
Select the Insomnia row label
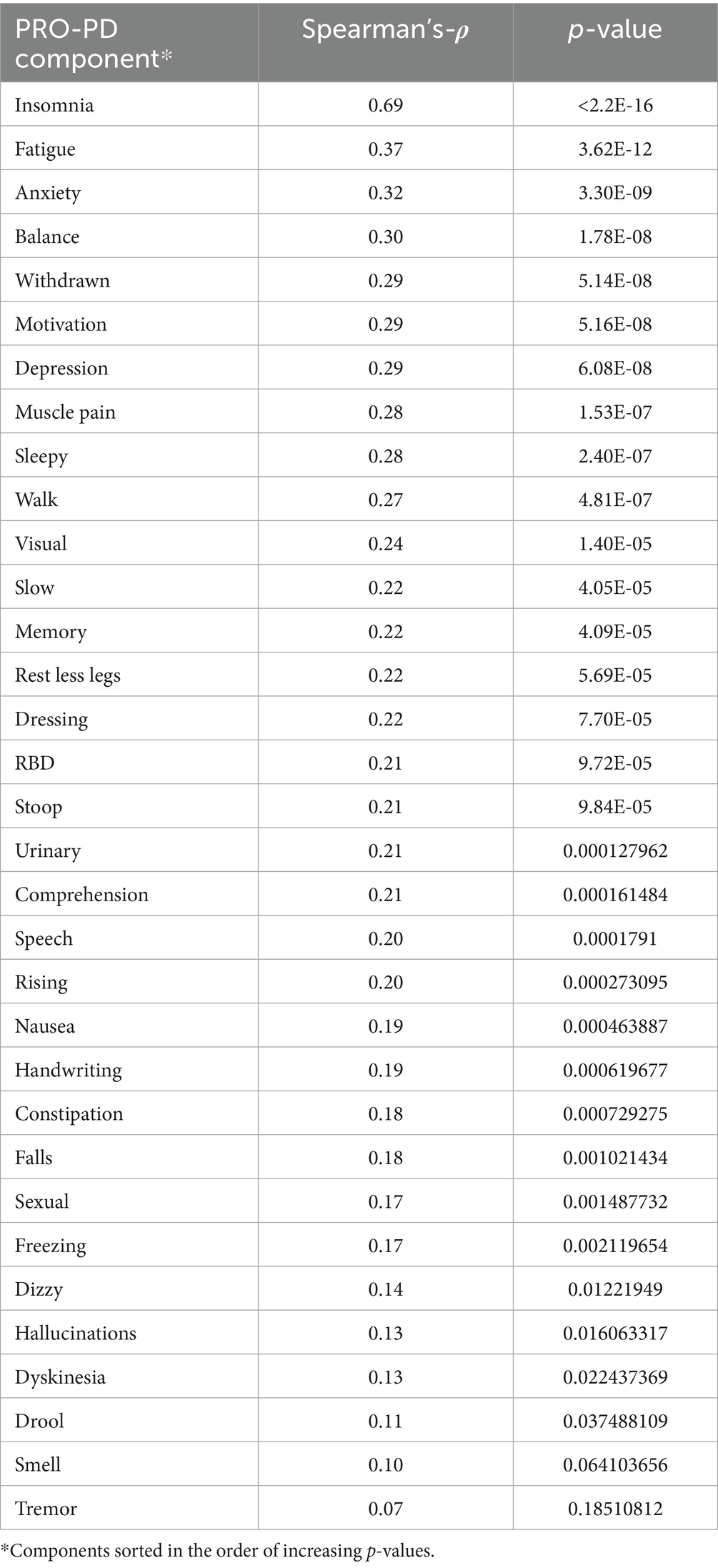[x=54, y=106]
